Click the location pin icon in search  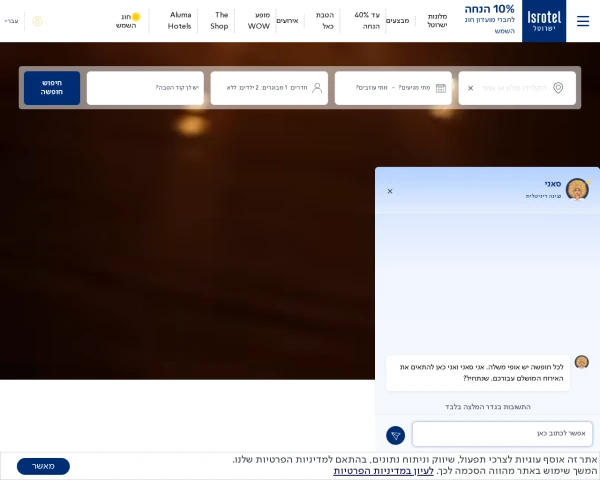click(558, 88)
